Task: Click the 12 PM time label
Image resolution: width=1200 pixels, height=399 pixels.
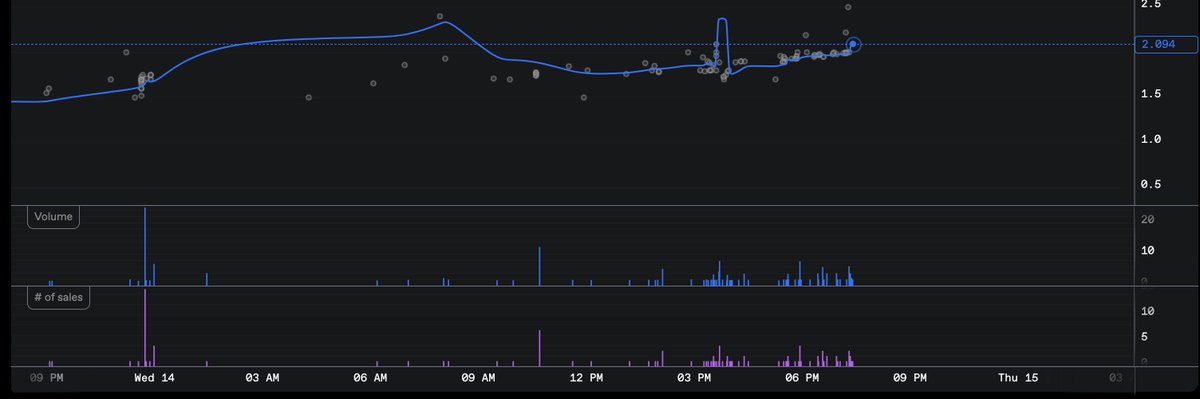Action: [586, 378]
